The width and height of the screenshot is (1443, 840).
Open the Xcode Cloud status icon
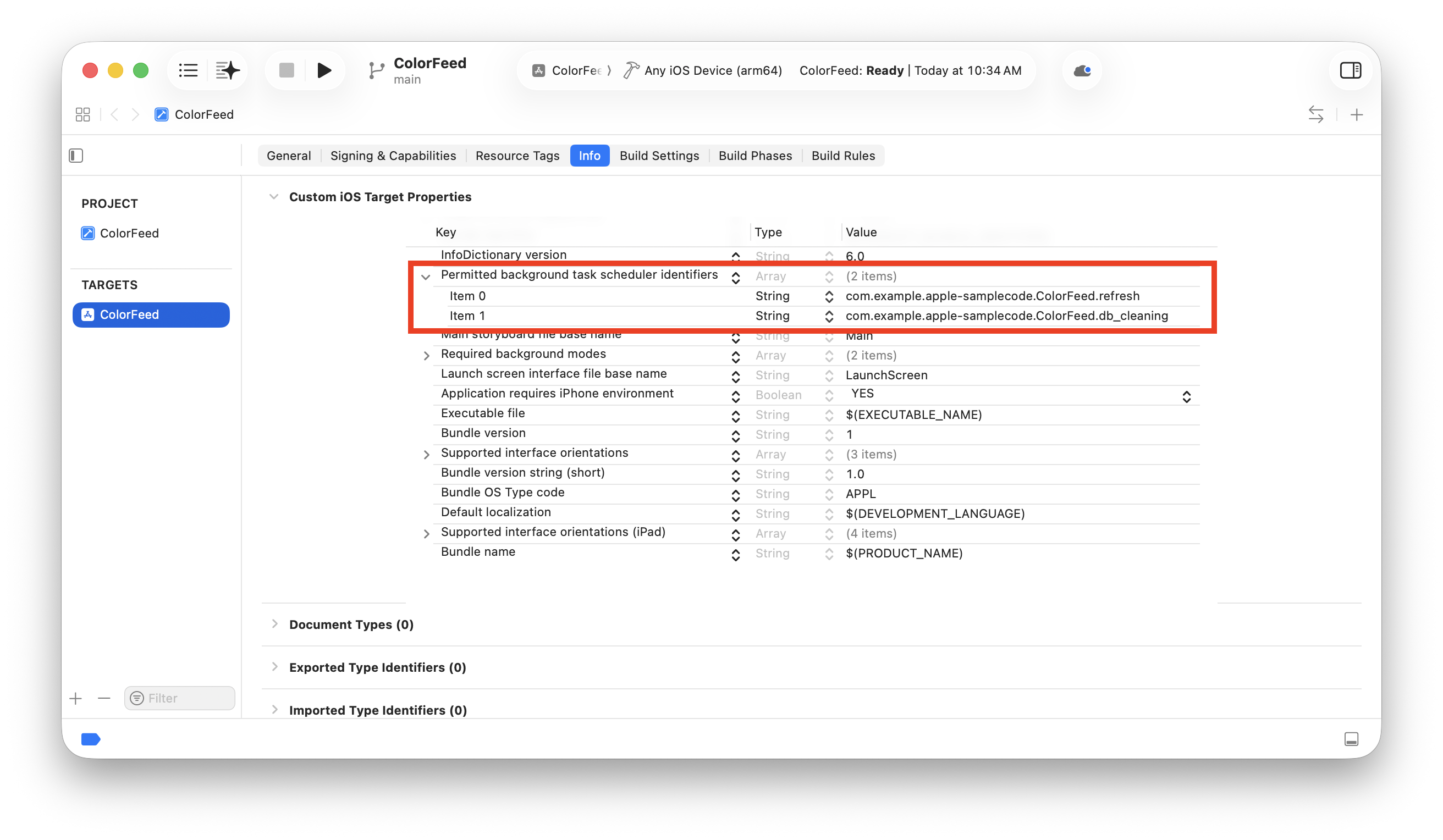pyautogui.click(x=1082, y=70)
